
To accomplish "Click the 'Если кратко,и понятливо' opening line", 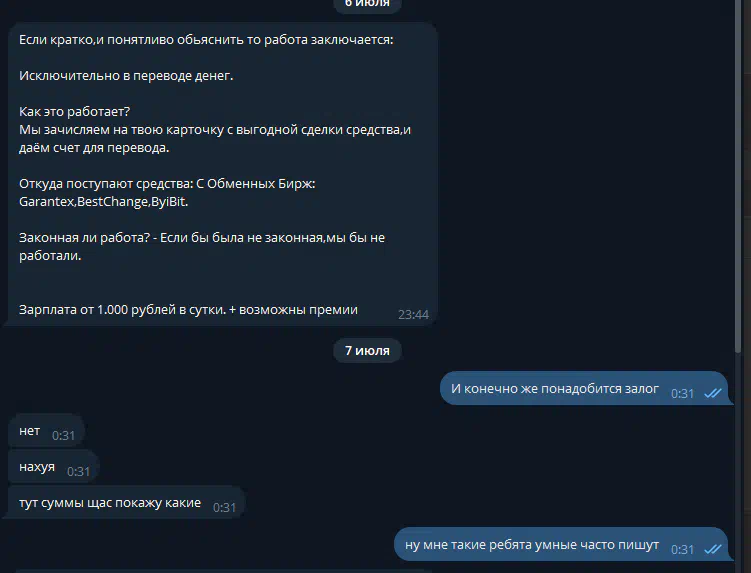I will pos(206,40).
